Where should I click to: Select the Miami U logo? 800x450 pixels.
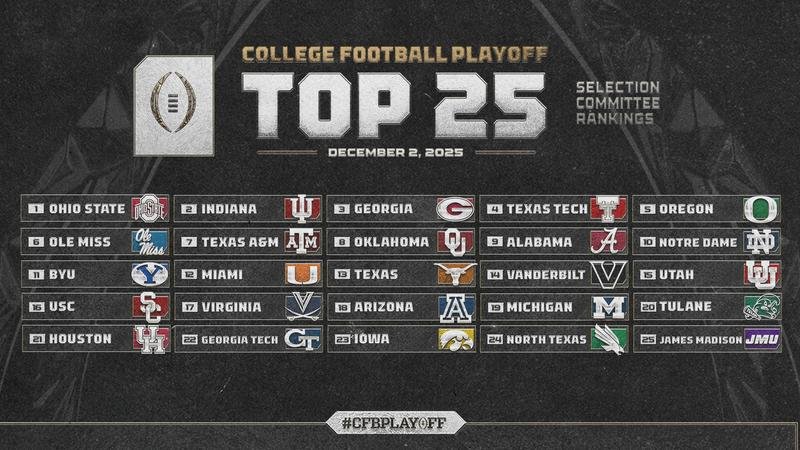tap(299, 274)
